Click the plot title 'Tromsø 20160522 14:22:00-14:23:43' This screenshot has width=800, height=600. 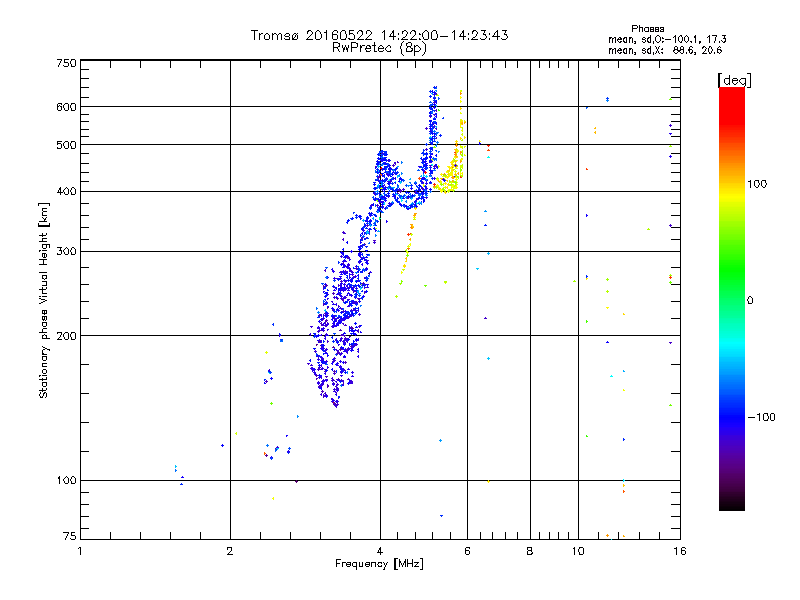[379, 35]
